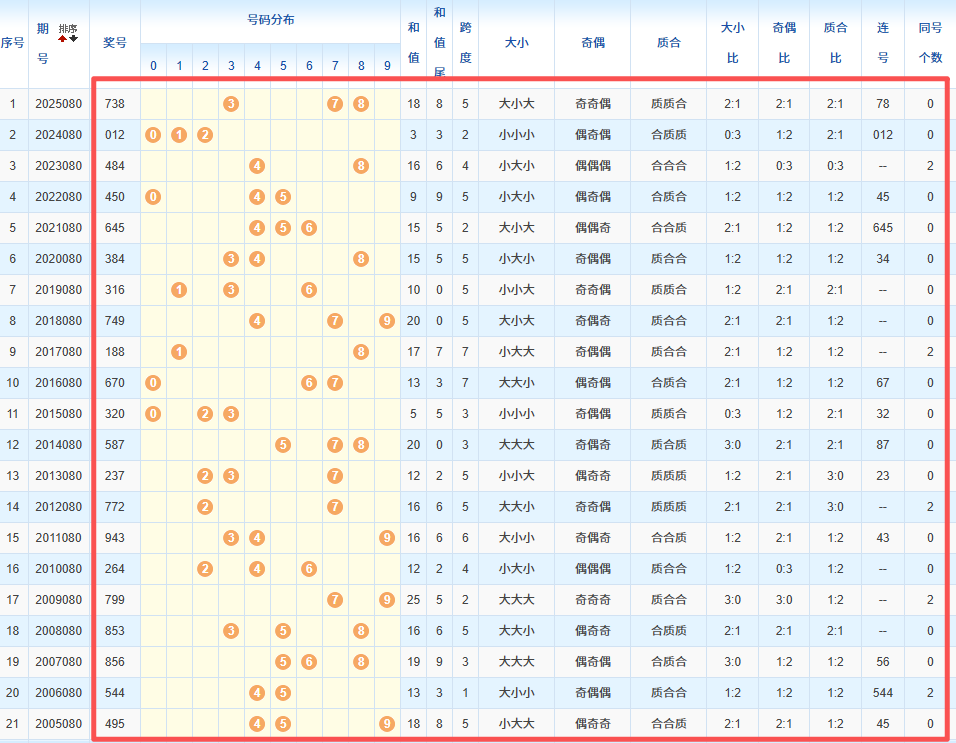Click 质质质 in row 2013080
This screenshot has width=956, height=743.
click(x=668, y=475)
